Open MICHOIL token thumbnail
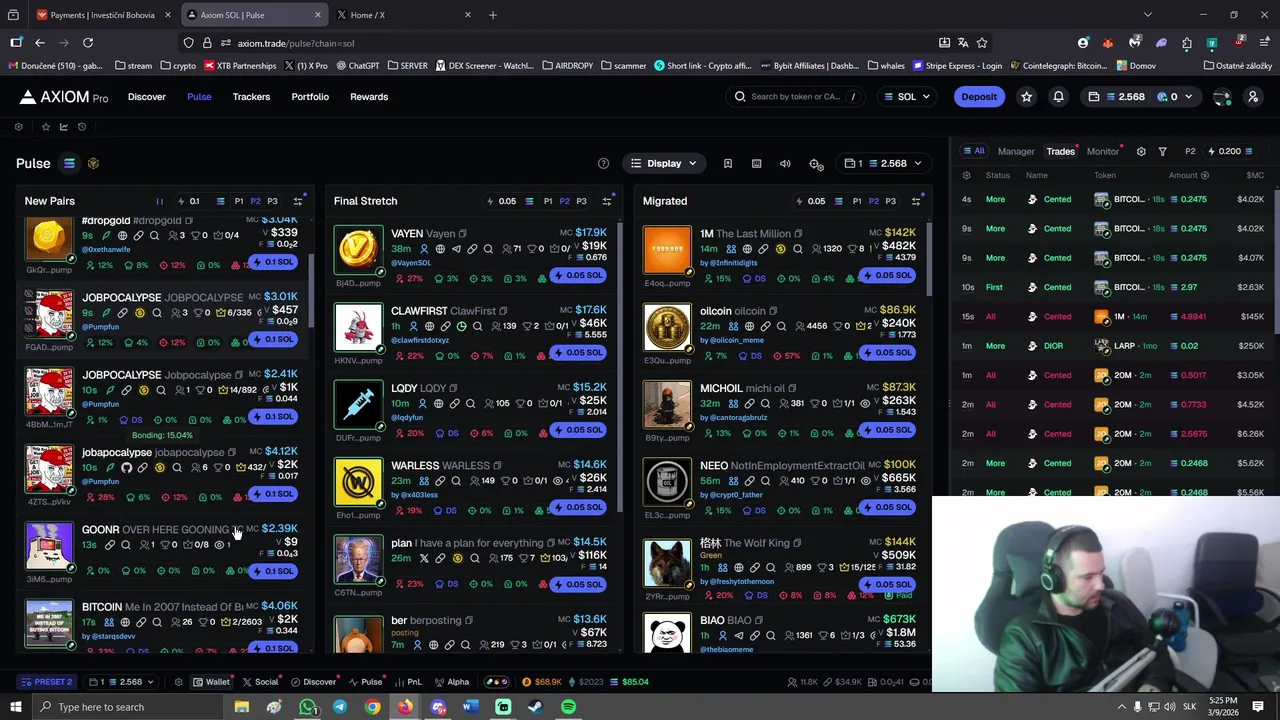The image size is (1280, 720). point(667,404)
